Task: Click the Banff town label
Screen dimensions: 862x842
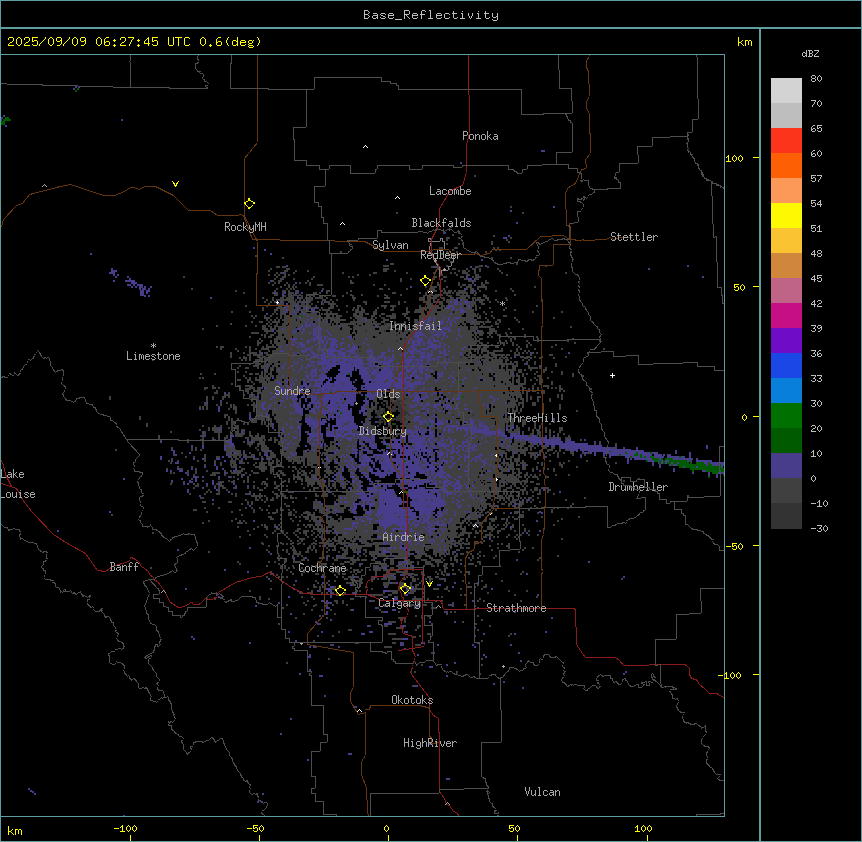Action: (x=124, y=567)
